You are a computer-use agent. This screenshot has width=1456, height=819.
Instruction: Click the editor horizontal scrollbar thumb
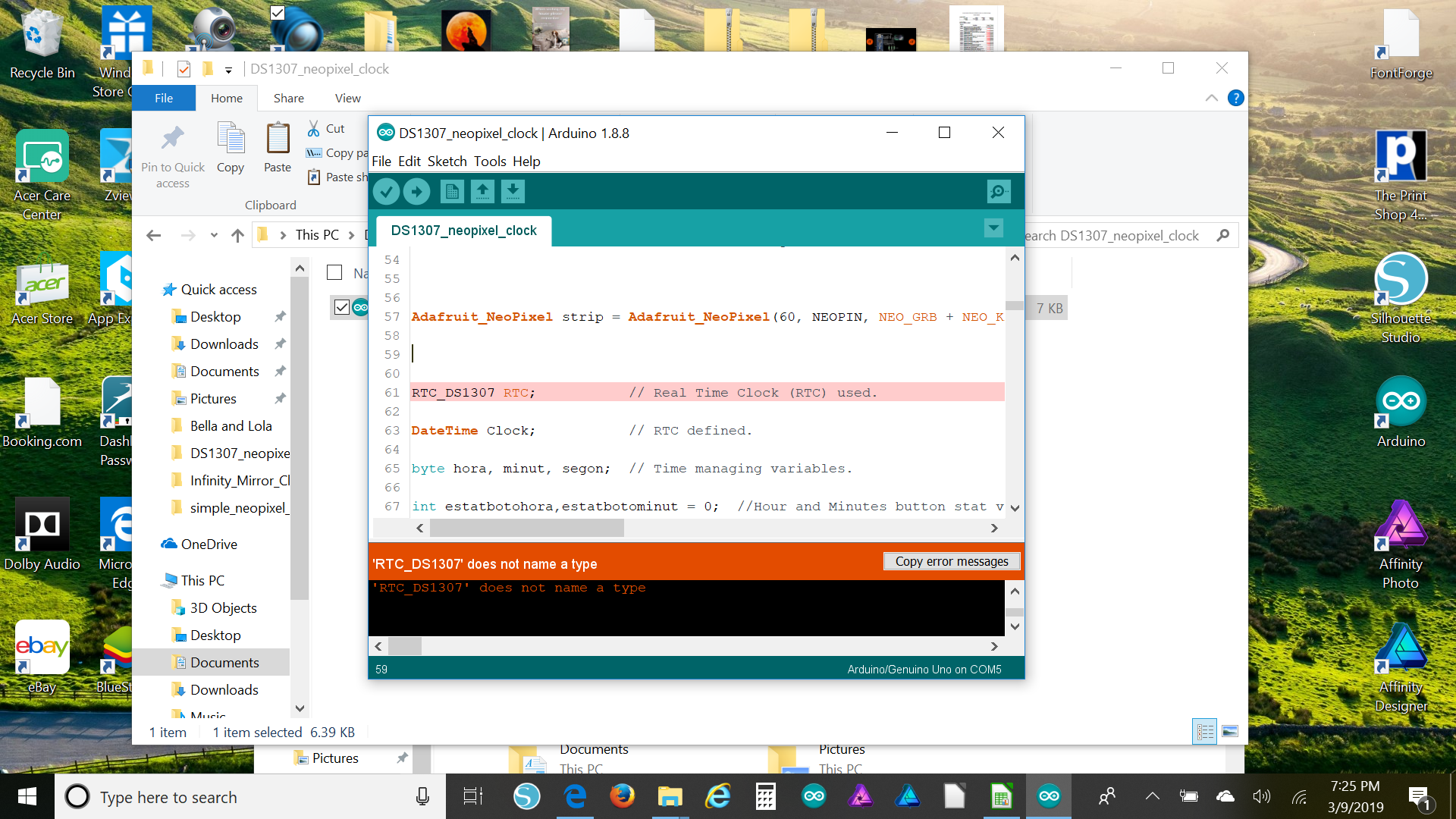526,528
